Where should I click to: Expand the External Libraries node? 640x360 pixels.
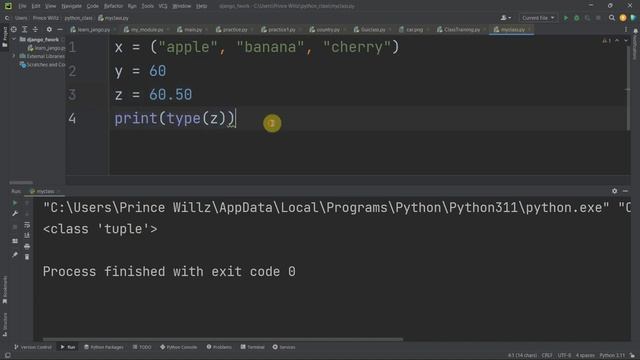pyautogui.click(x=14, y=56)
